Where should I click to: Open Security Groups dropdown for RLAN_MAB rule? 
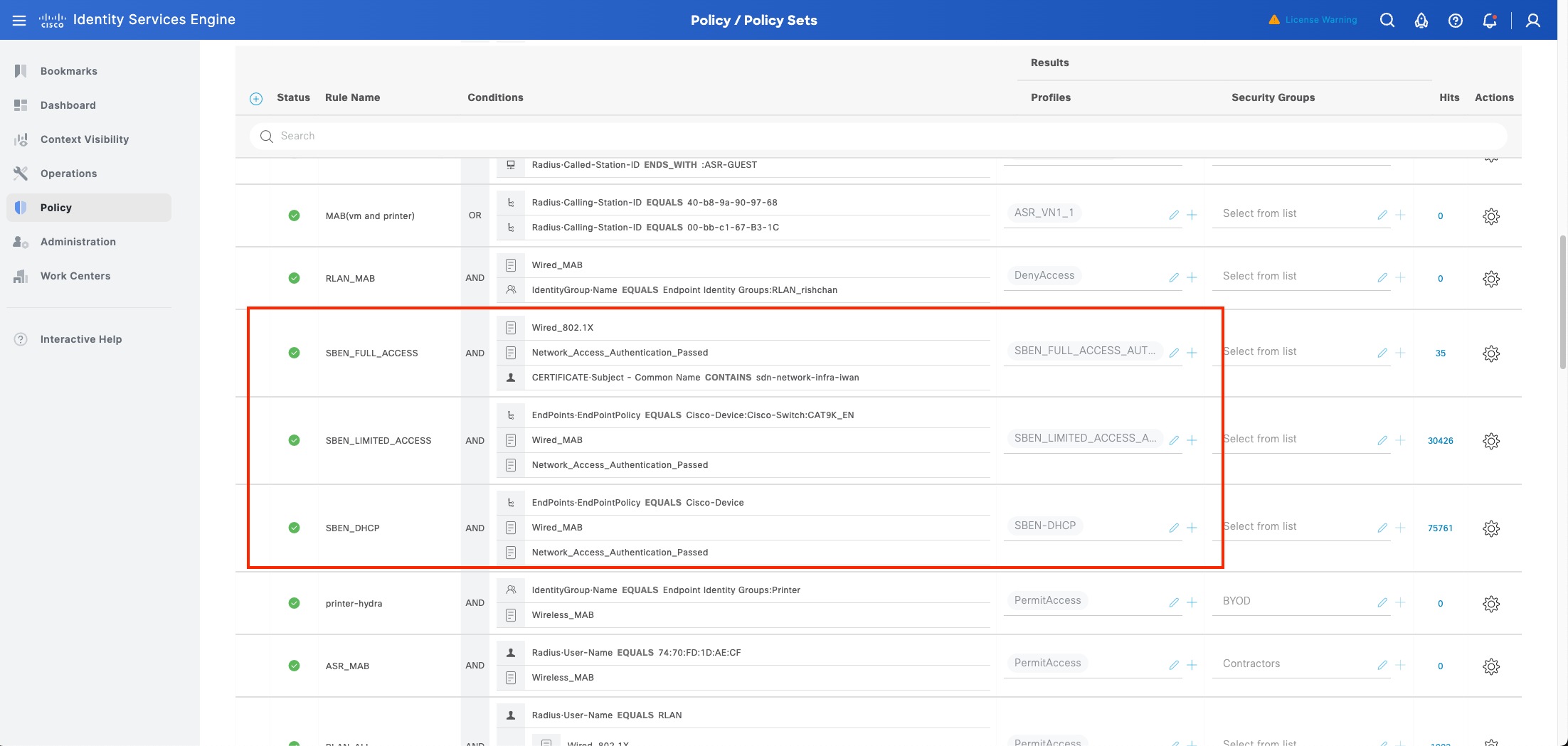[x=1293, y=276]
